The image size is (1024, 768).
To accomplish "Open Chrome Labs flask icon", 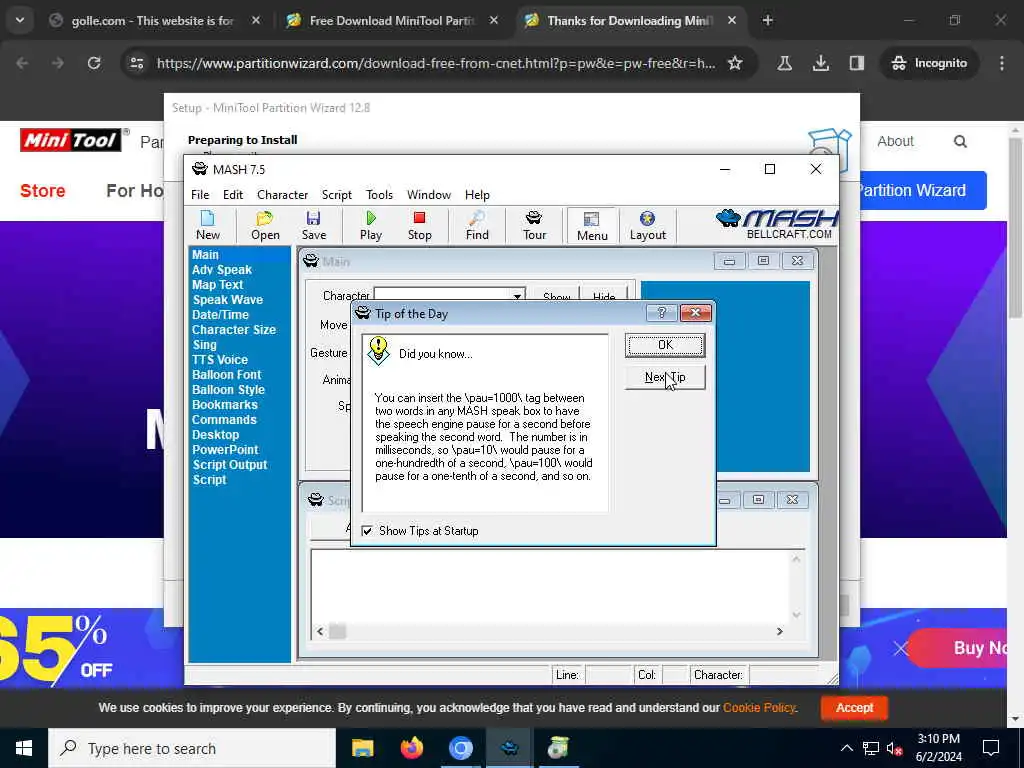I will [x=785, y=63].
